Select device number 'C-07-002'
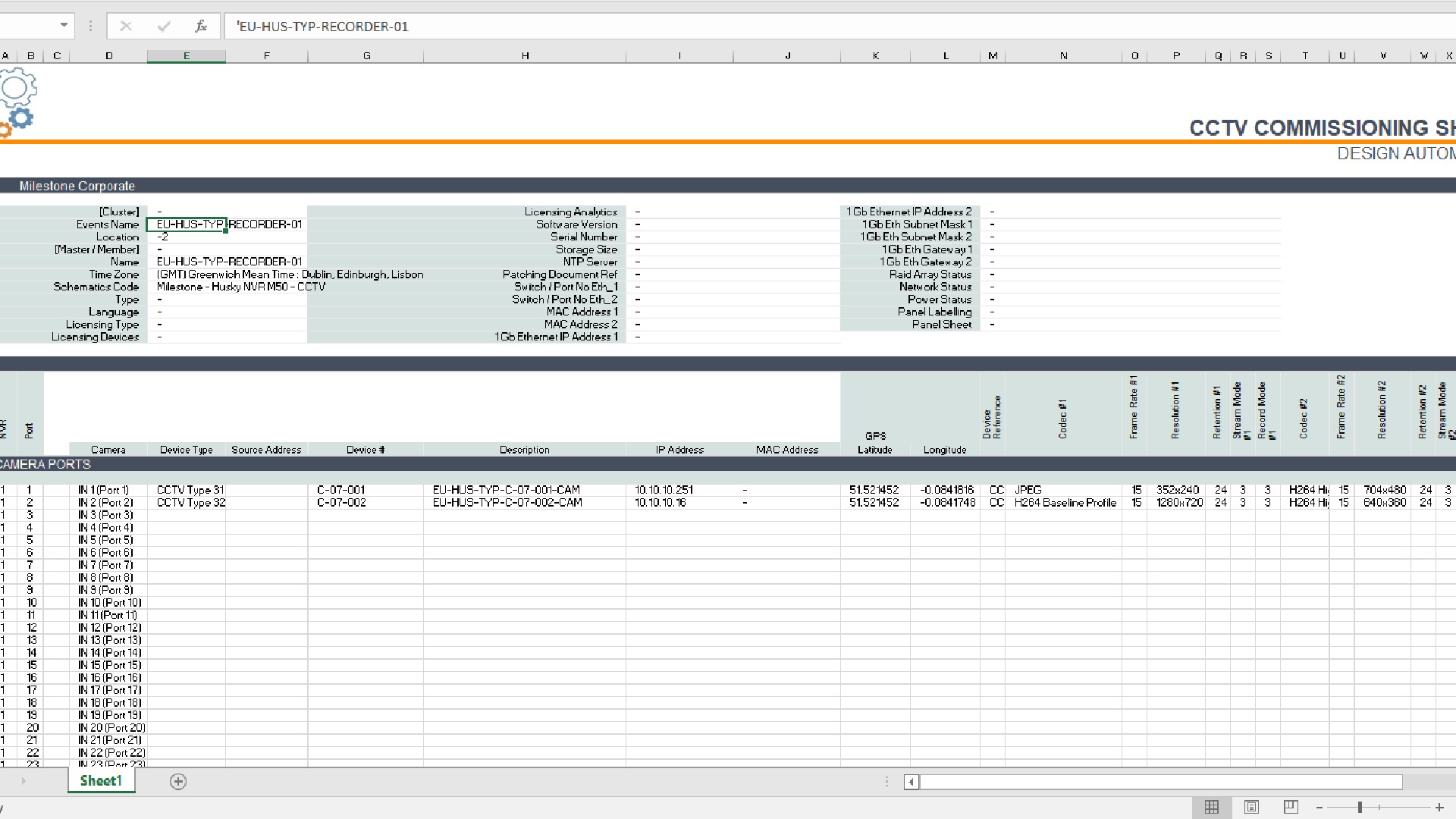The width and height of the screenshot is (1456, 819). [x=366, y=503]
